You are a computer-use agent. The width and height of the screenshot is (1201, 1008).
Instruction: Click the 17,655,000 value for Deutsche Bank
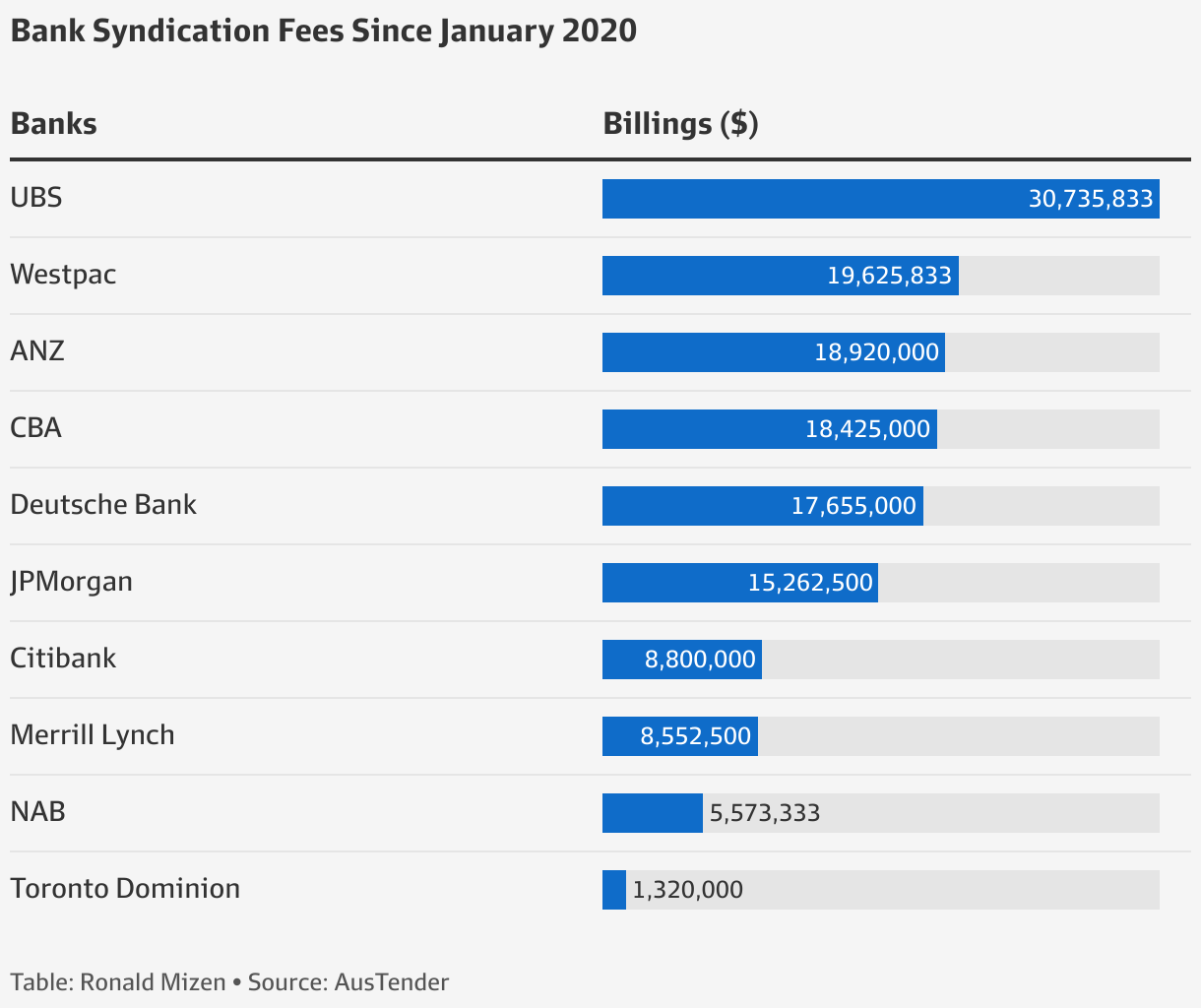click(854, 506)
